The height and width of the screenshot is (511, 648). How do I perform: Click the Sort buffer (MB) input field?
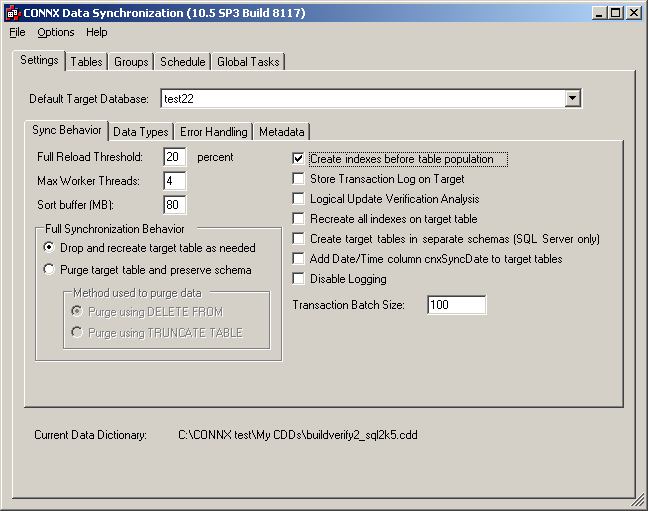point(175,205)
